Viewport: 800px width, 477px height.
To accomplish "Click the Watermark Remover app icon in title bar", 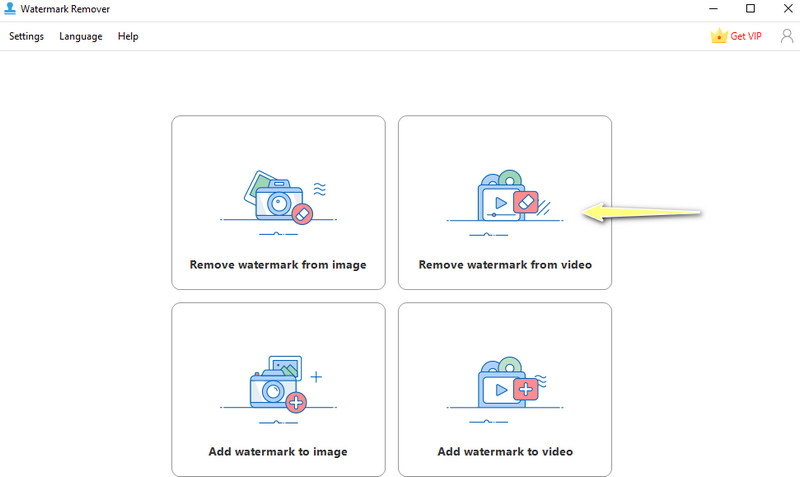I will (10, 9).
